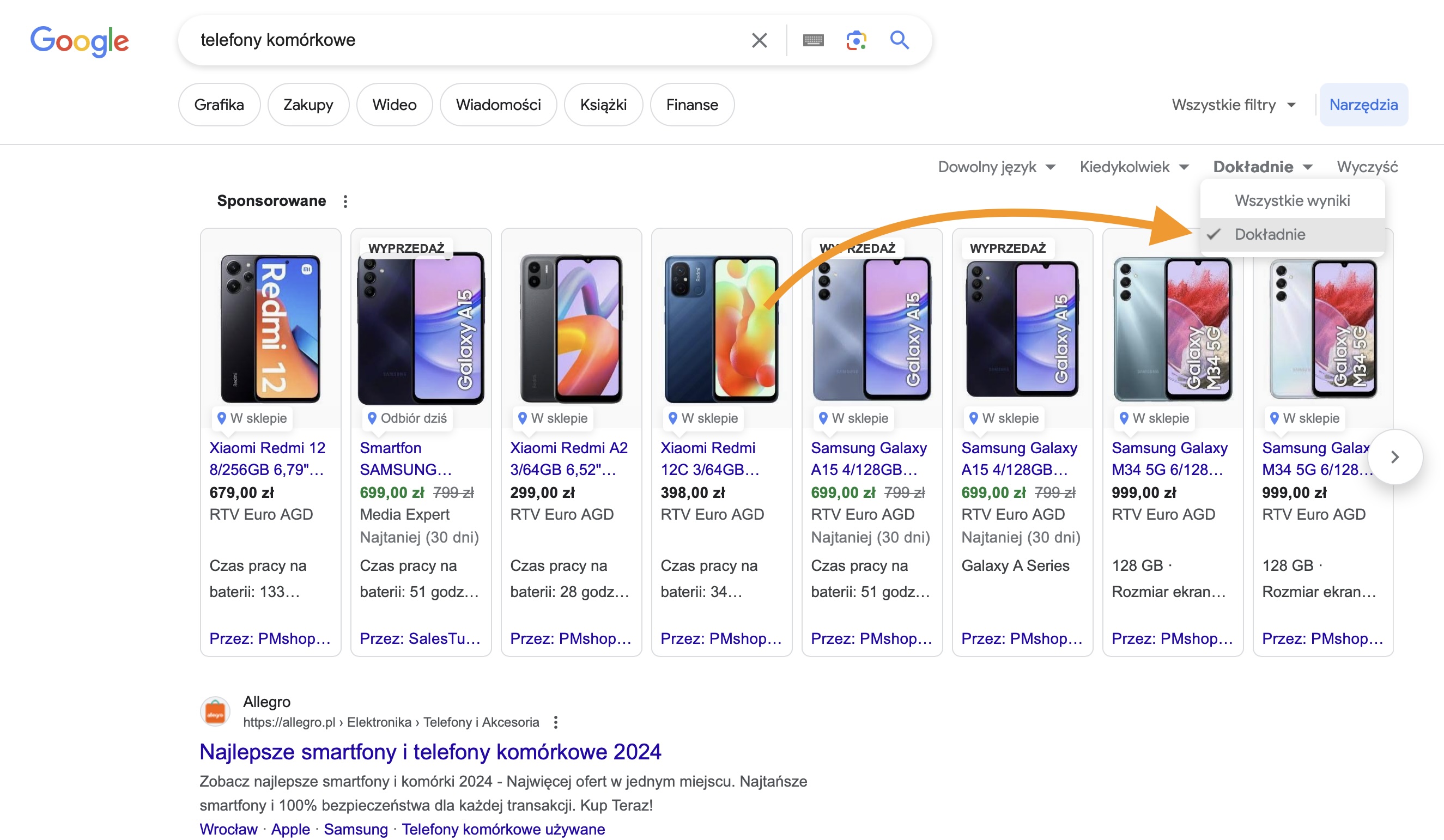Image resolution: width=1444 pixels, height=840 pixels.
Task: Toggle the Narzędzia tools button
Action: coord(1363,105)
